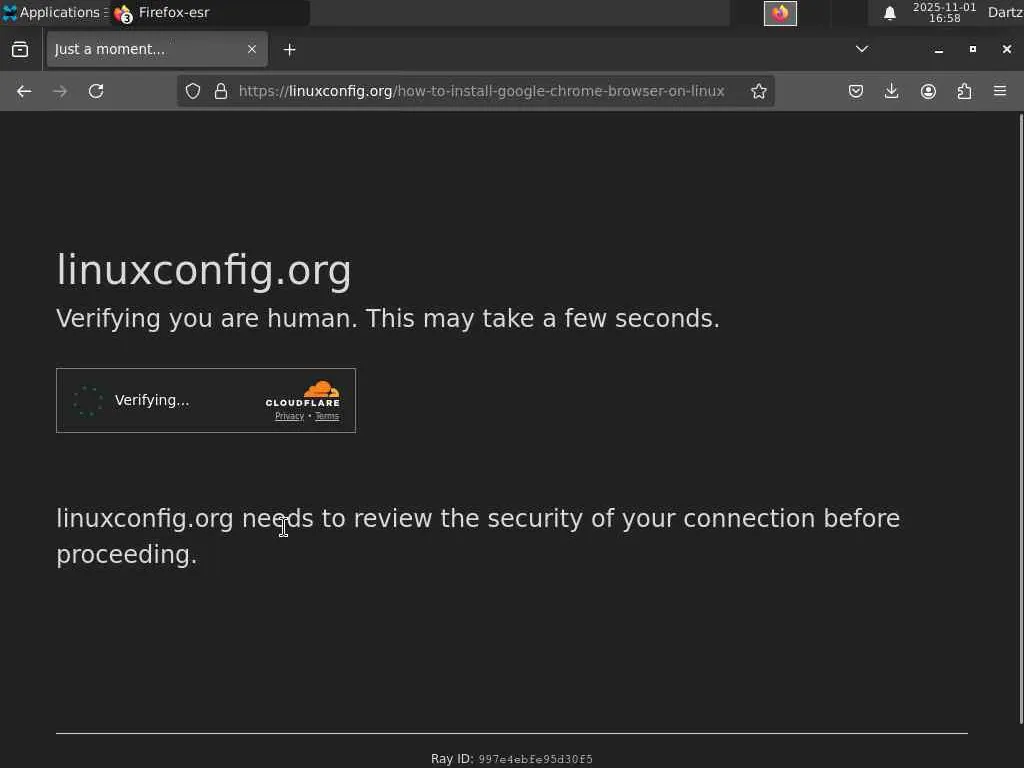Open the Downloads panel
1024x768 pixels.
891,91
